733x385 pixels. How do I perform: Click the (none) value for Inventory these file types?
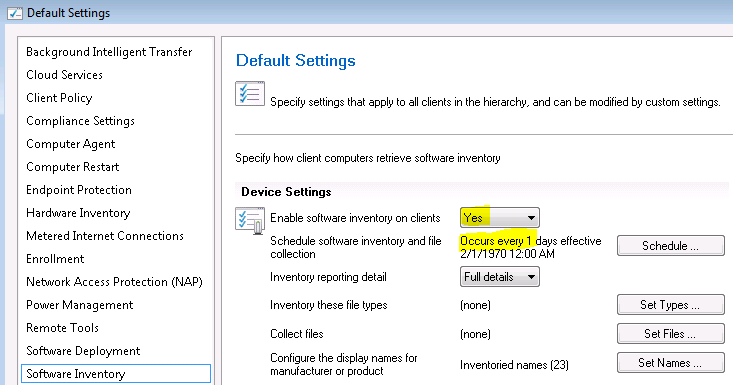coord(475,305)
